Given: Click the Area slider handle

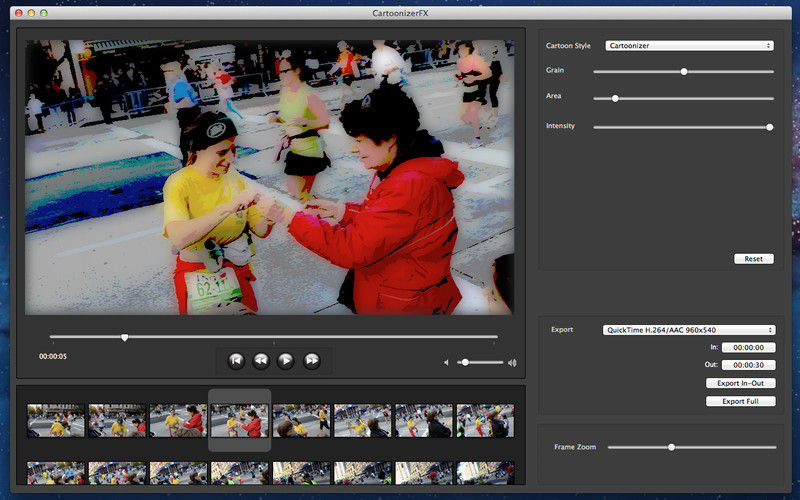Looking at the screenshot, I should (x=615, y=98).
